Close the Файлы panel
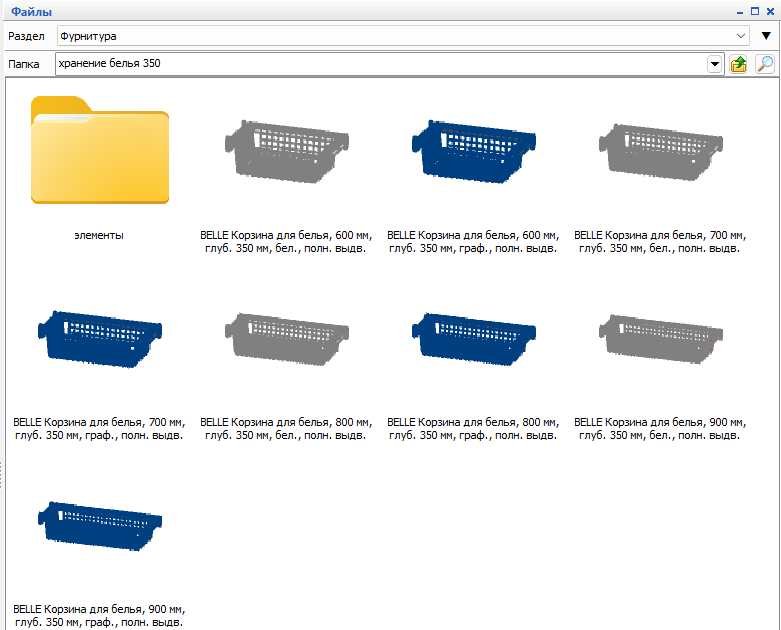This screenshot has width=781, height=630. coord(770,11)
